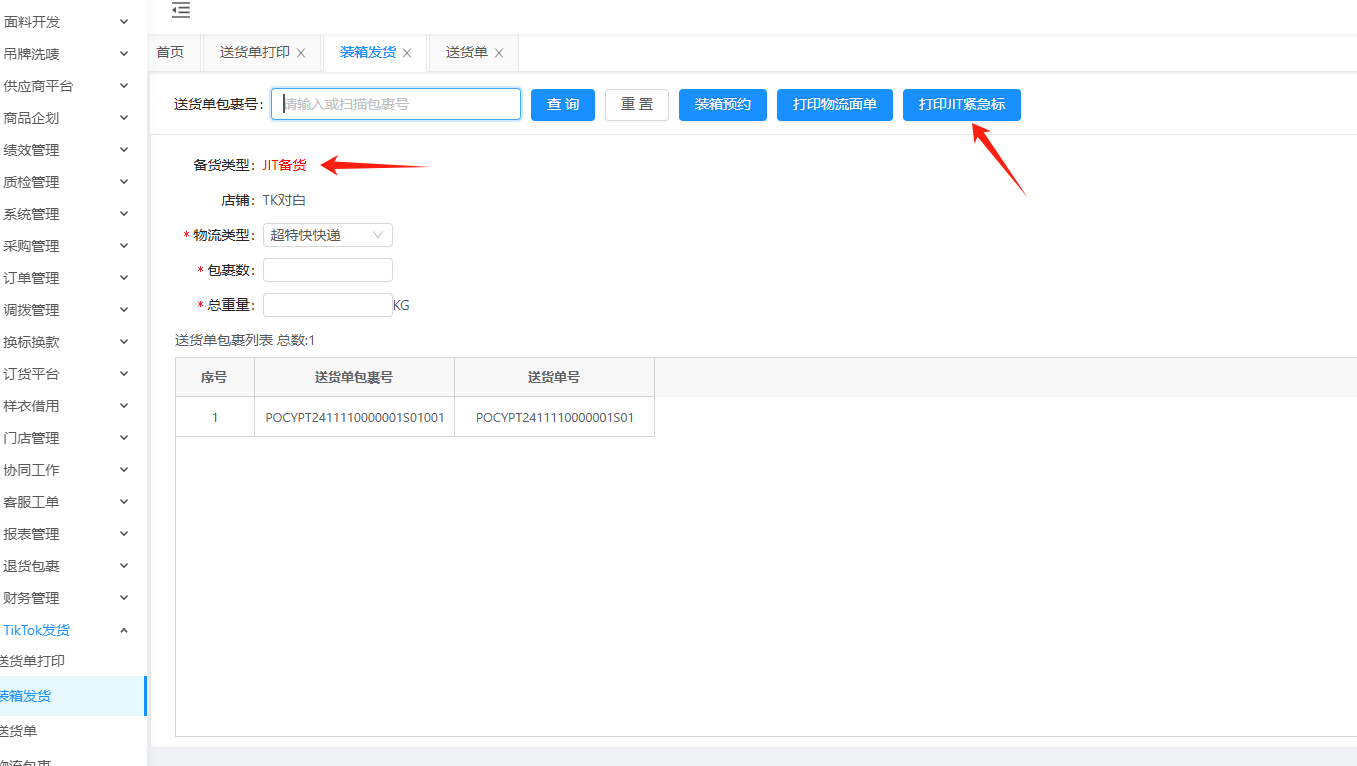Expand the 系统管理 sidebar menu

66,214
